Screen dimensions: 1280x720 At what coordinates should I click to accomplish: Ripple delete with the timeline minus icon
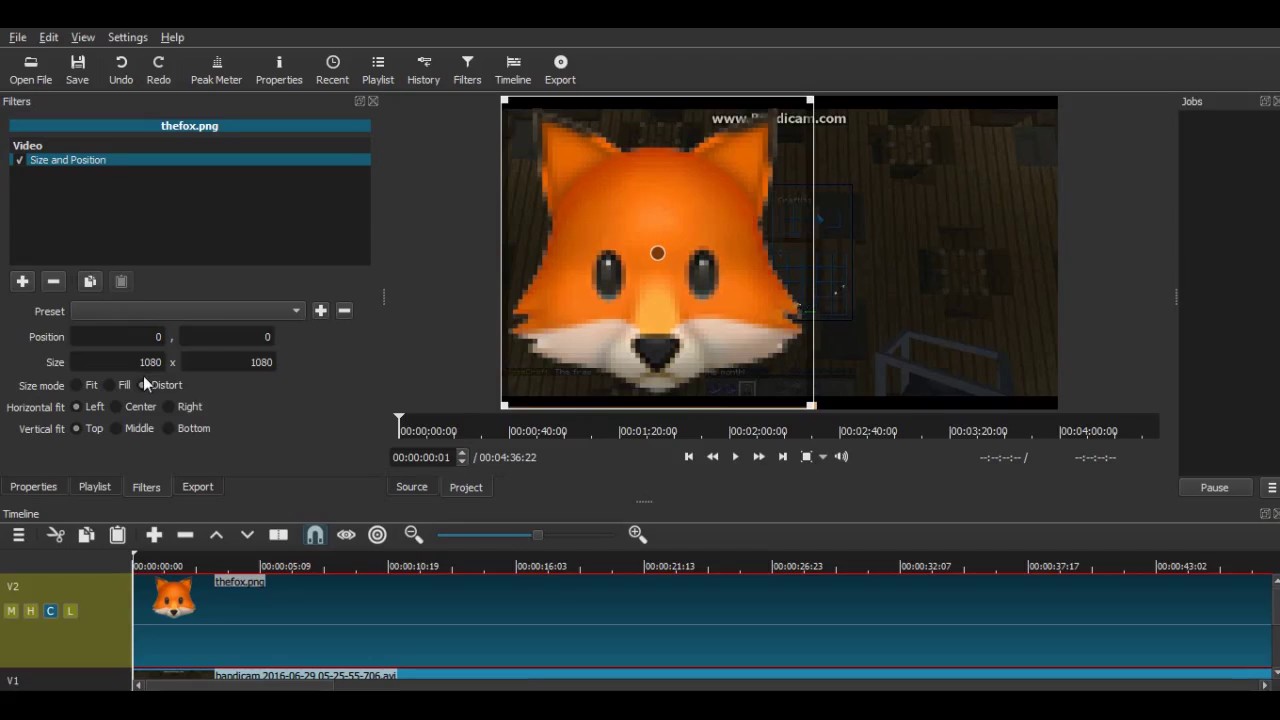[185, 535]
